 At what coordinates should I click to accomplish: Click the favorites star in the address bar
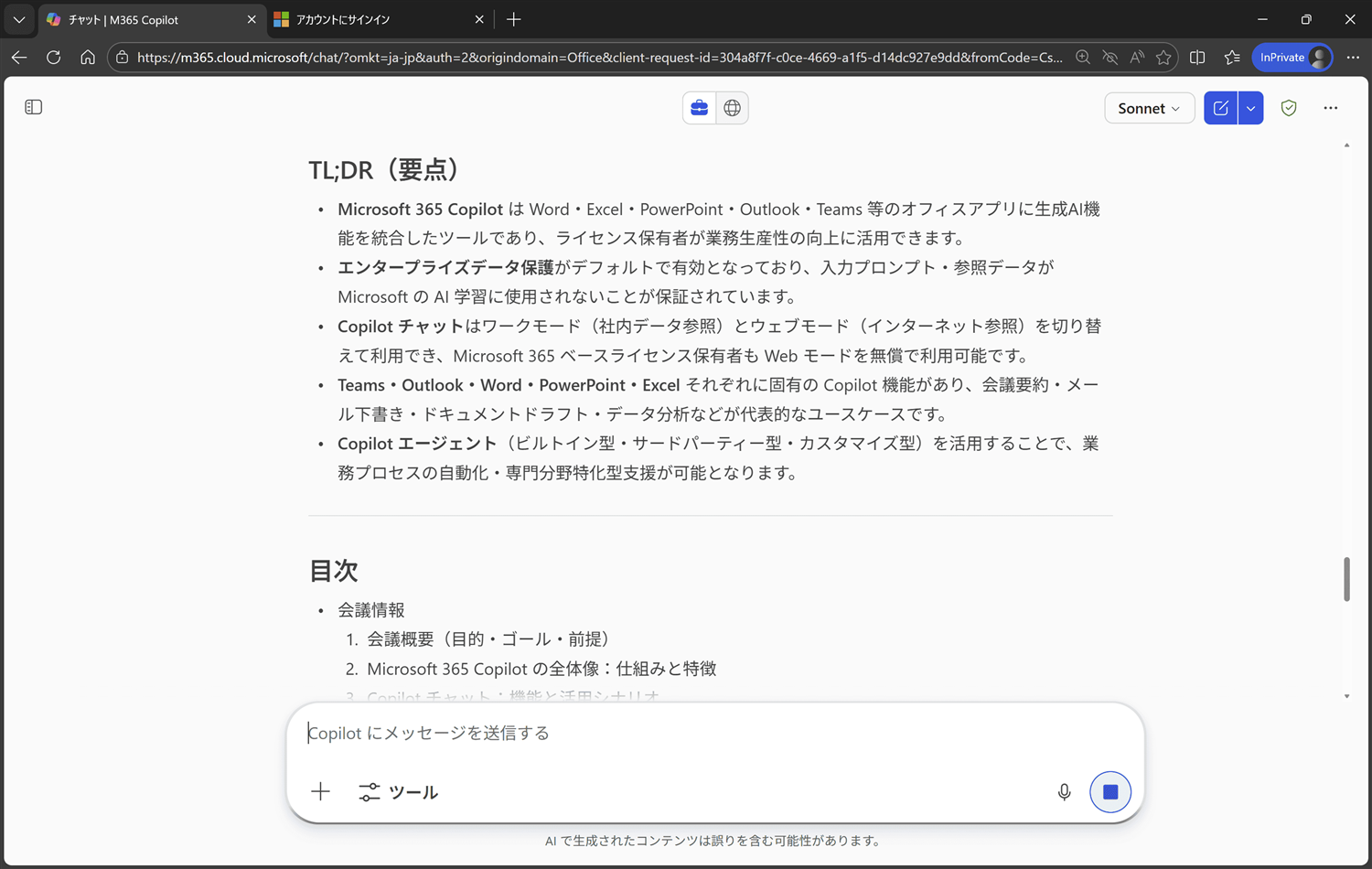(x=1164, y=57)
